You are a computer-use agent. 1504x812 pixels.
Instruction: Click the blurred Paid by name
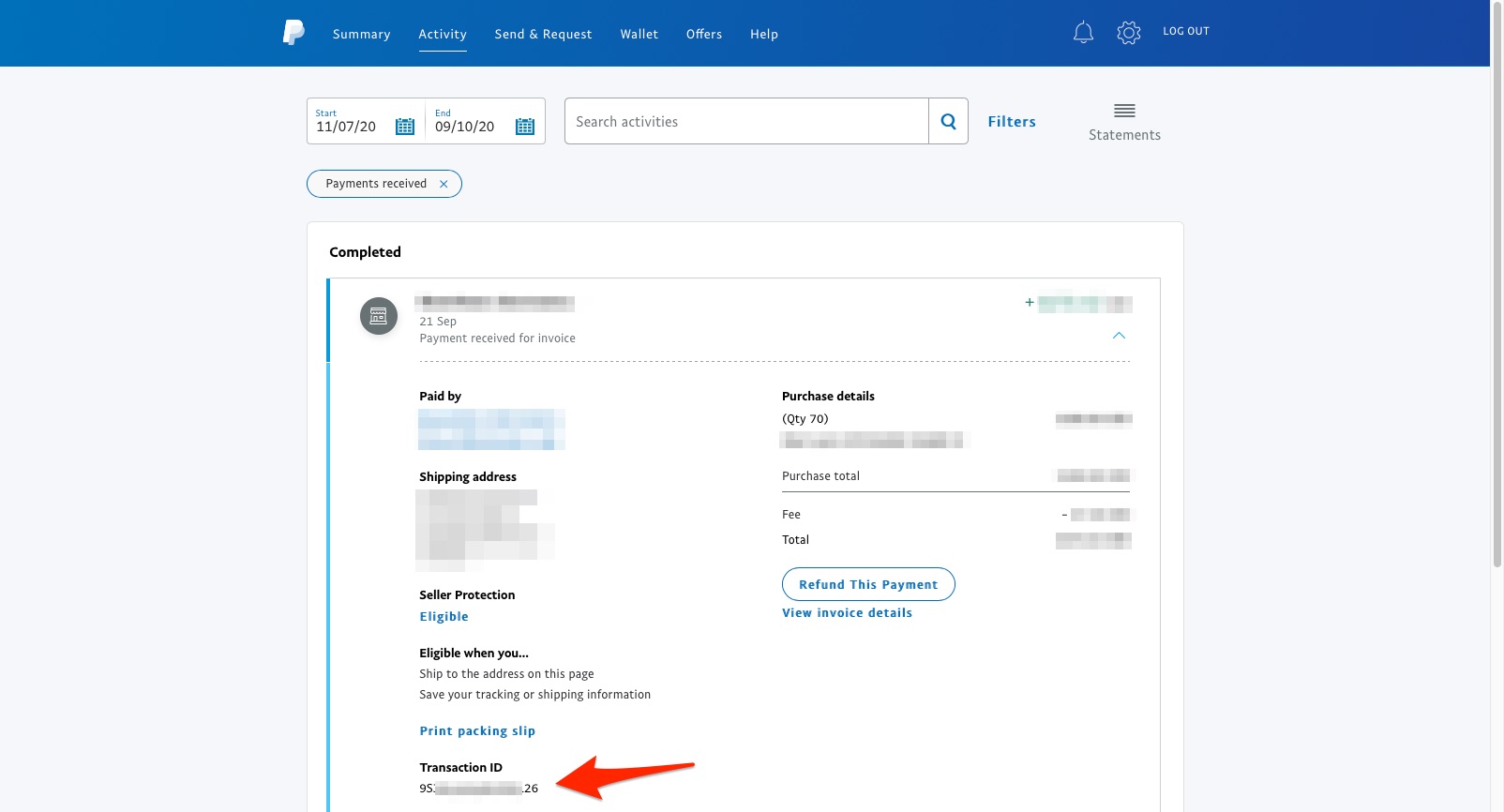pos(491,429)
